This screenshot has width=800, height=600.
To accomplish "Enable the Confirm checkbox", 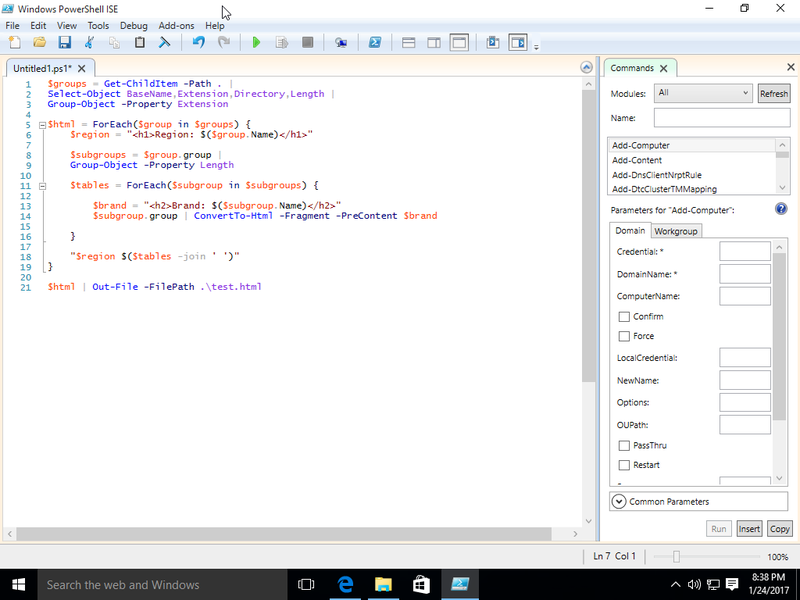I will (624, 317).
